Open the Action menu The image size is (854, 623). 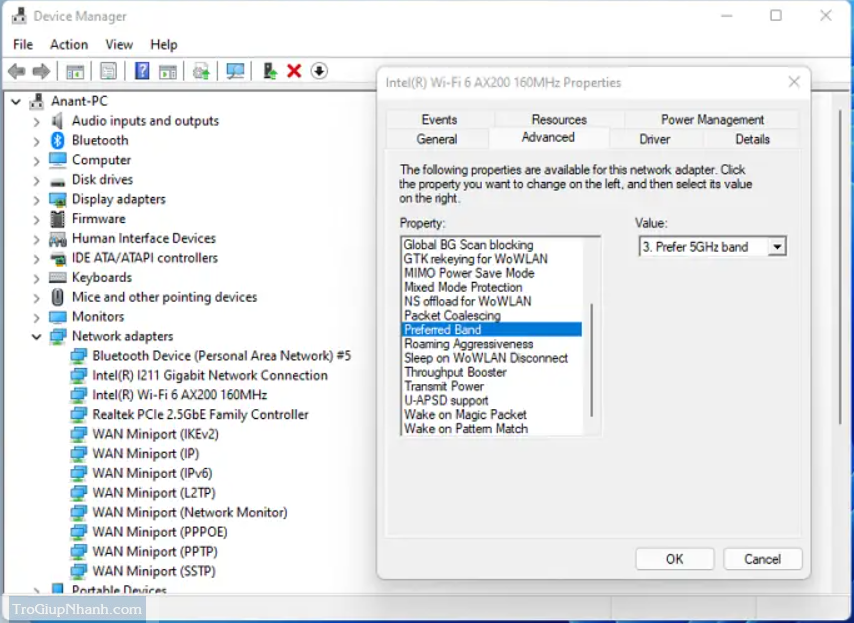(68, 44)
